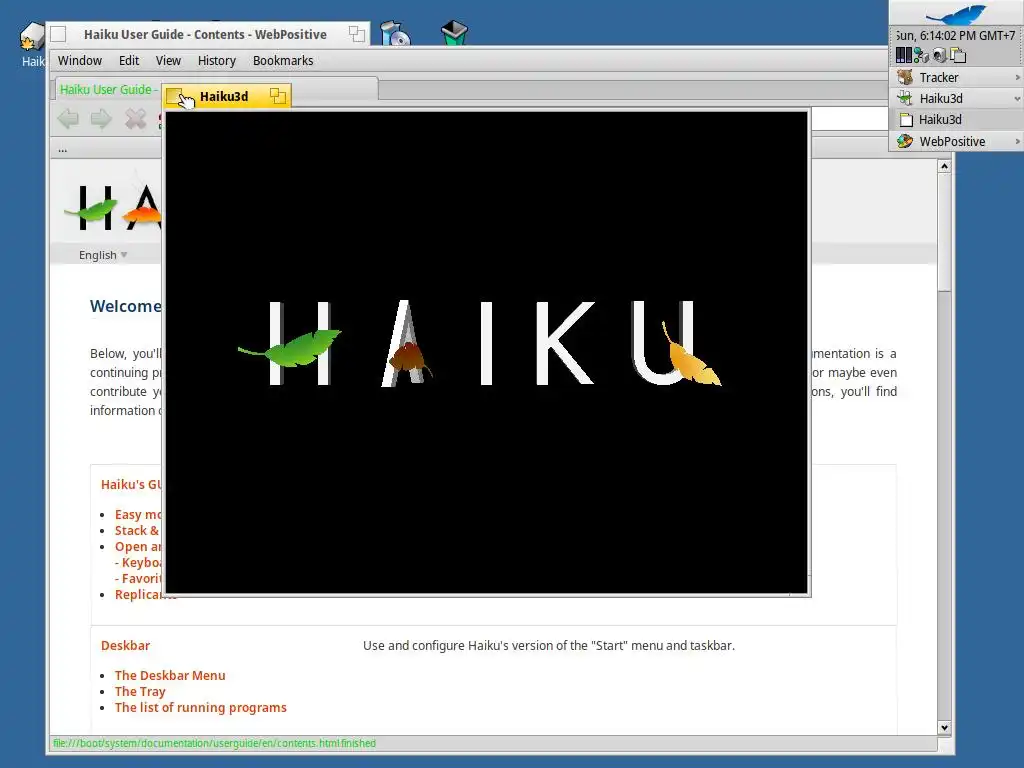
Task: Select the Installer CD icon on desktop
Action: tap(396, 33)
